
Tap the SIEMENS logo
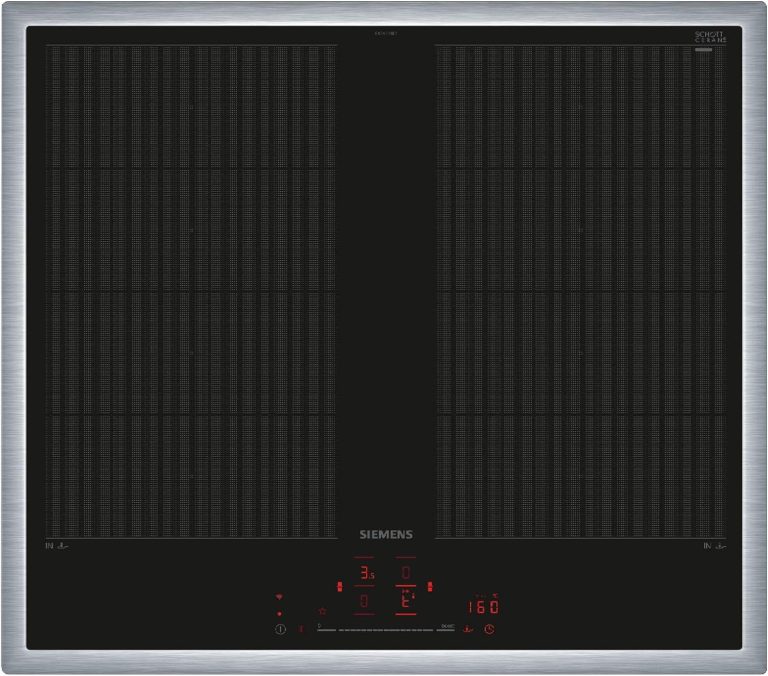coord(386,534)
